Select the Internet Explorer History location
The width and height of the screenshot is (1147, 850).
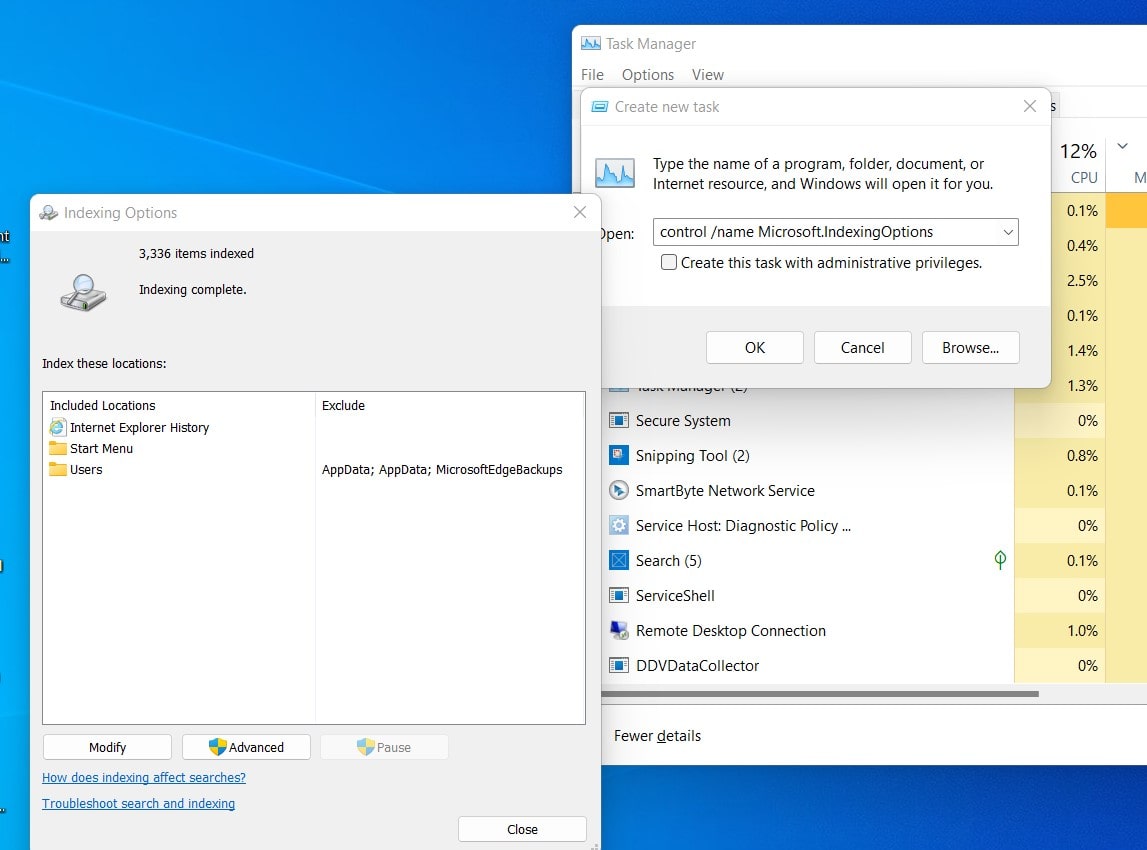point(139,427)
